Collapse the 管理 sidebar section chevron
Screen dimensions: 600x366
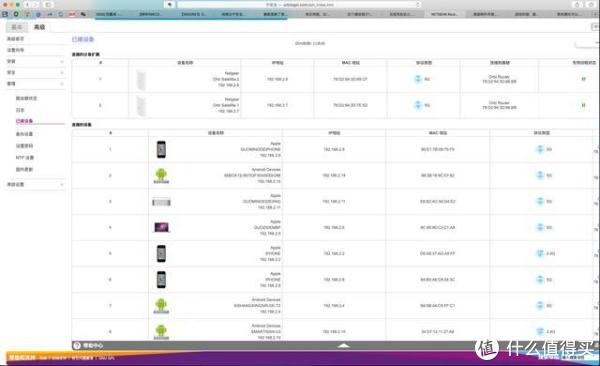pos(62,84)
